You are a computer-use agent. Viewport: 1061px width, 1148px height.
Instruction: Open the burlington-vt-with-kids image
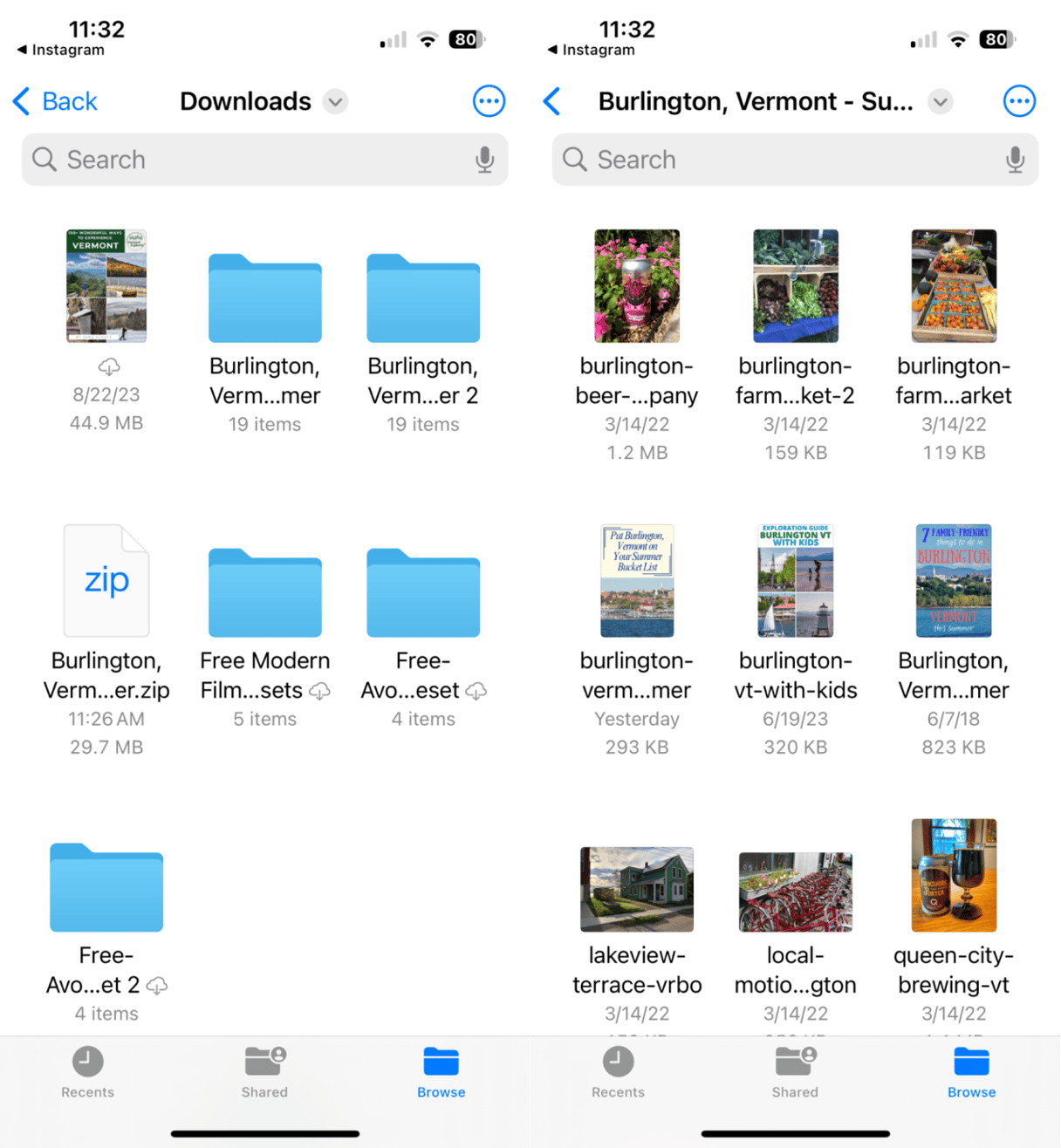click(795, 581)
